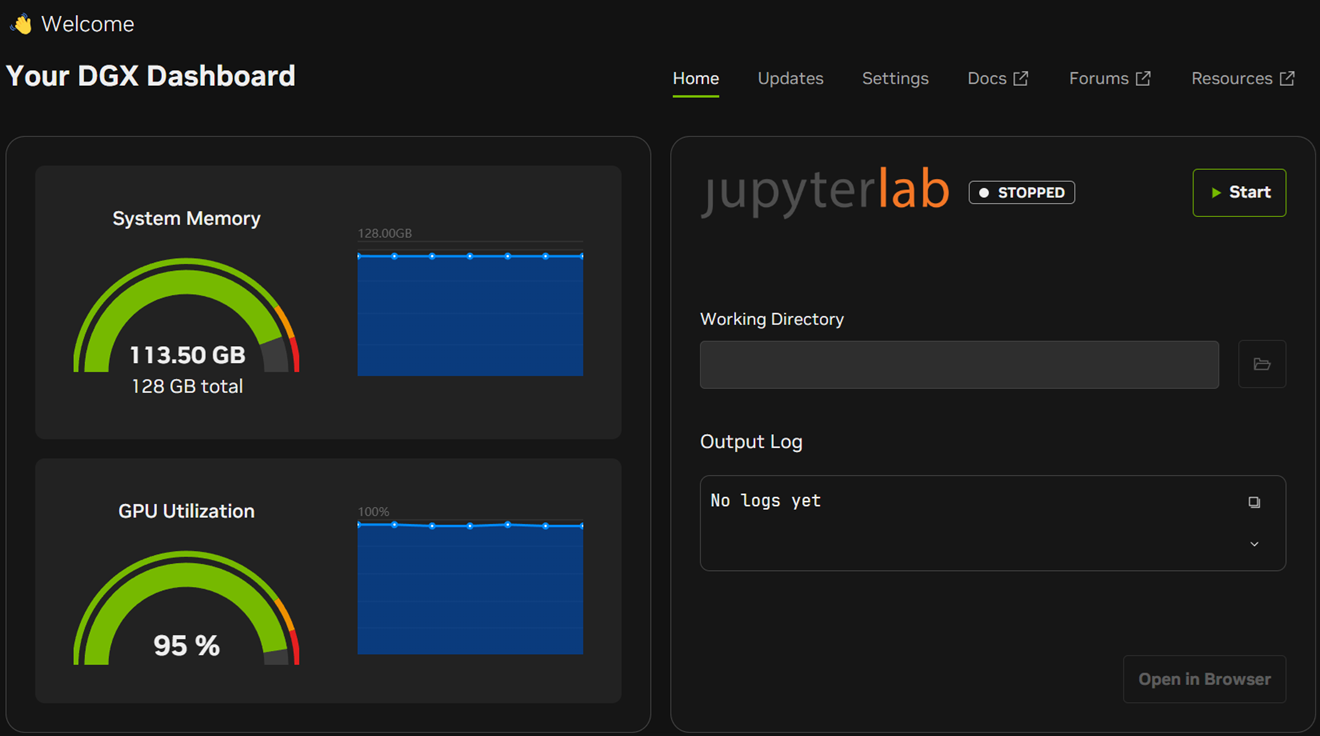Screen dimensions: 1320x736
Task: Click the STOPPED status badge
Action: (1021, 192)
